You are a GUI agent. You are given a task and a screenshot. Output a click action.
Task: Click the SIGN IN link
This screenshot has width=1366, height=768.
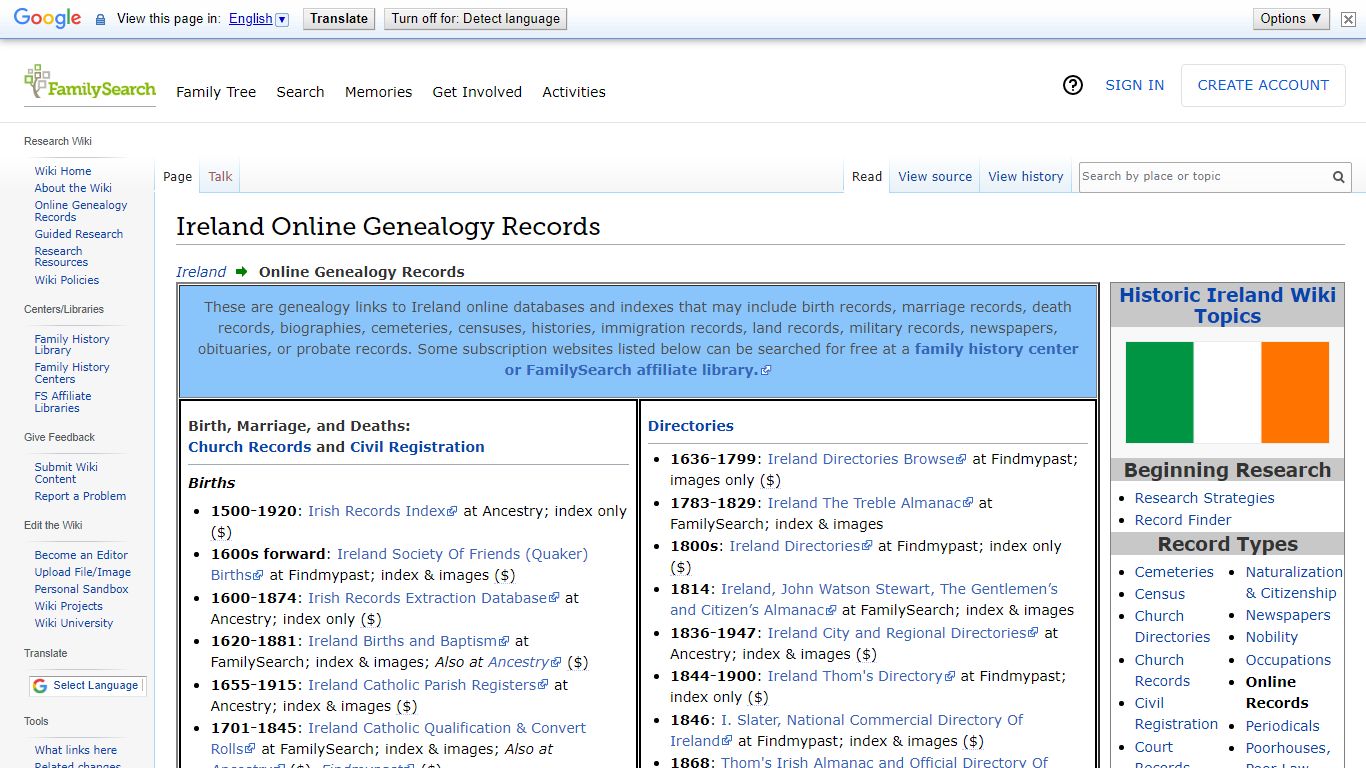(1134, 85)
